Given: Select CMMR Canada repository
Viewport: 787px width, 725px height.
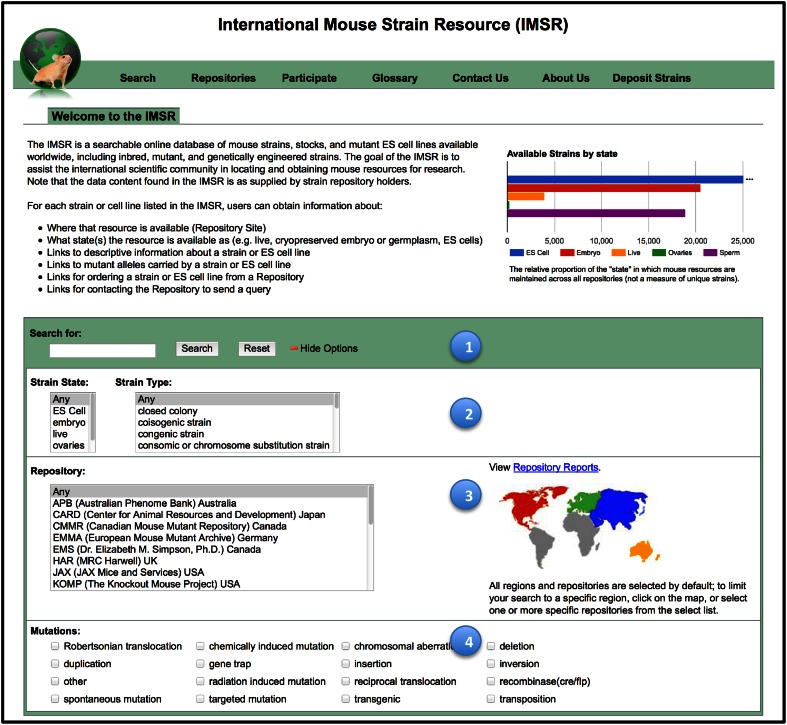Looking at the screenshot, I should (x=209, y=526).
